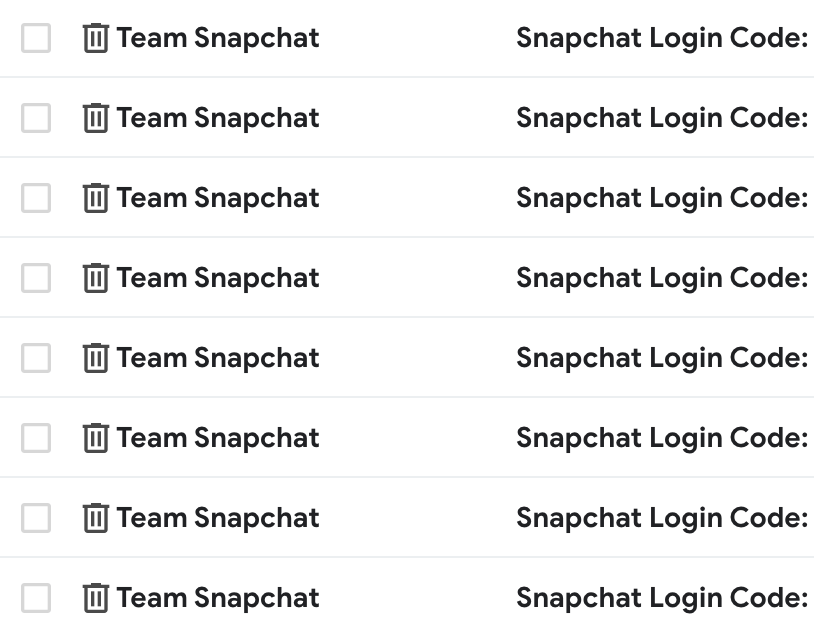Open first email's Snapchat Login Code subject
The image size is (814, 630).
(662, 38)
